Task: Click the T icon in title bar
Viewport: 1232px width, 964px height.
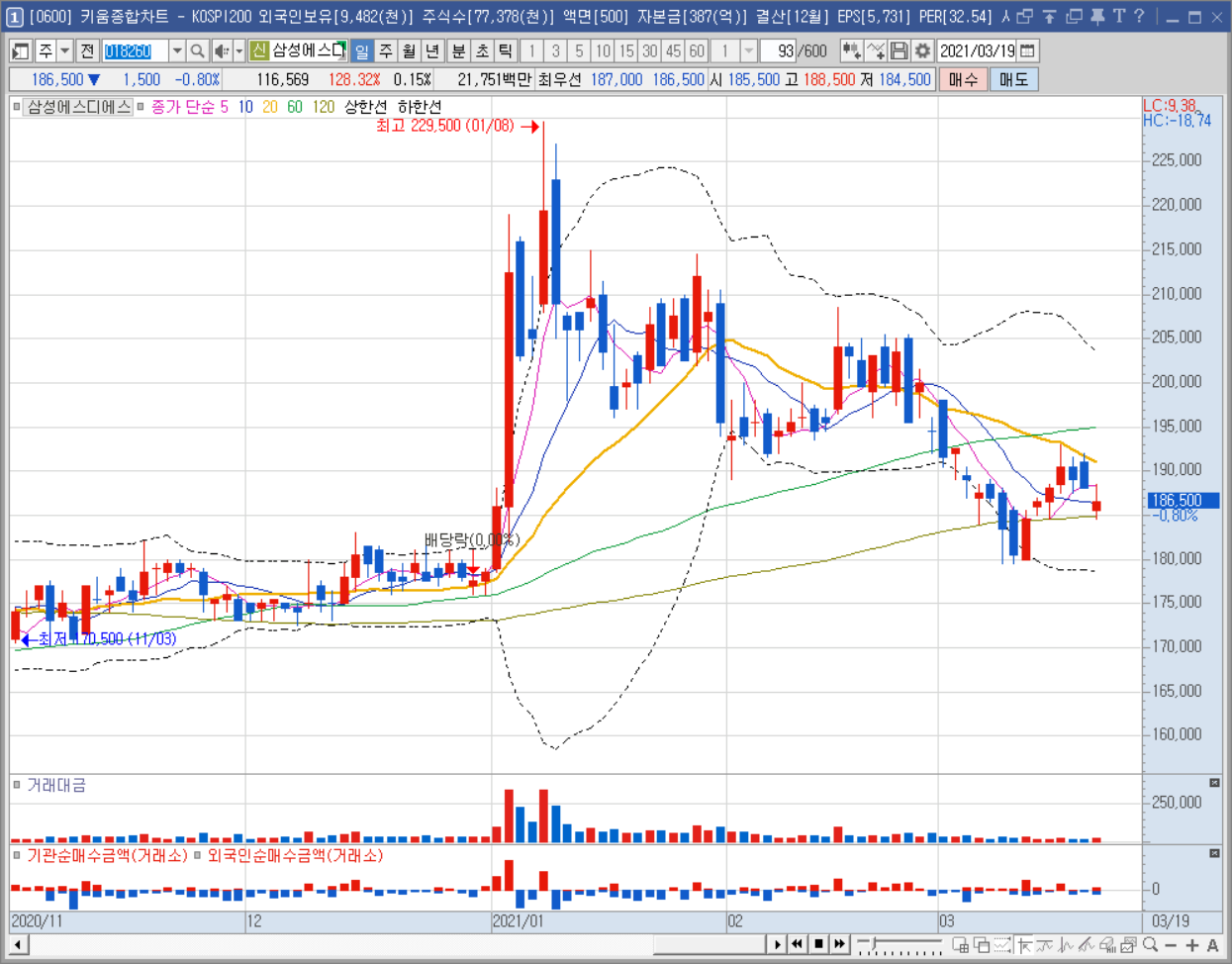Action: pyautogui.click(x=1118, y=16)
